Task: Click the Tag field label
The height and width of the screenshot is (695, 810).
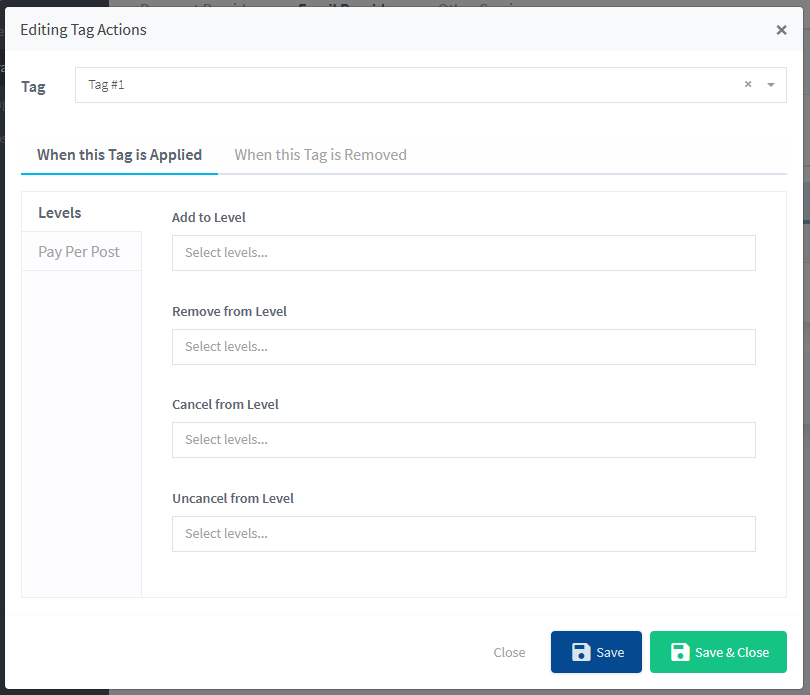Action: click(x=34, y=87)
